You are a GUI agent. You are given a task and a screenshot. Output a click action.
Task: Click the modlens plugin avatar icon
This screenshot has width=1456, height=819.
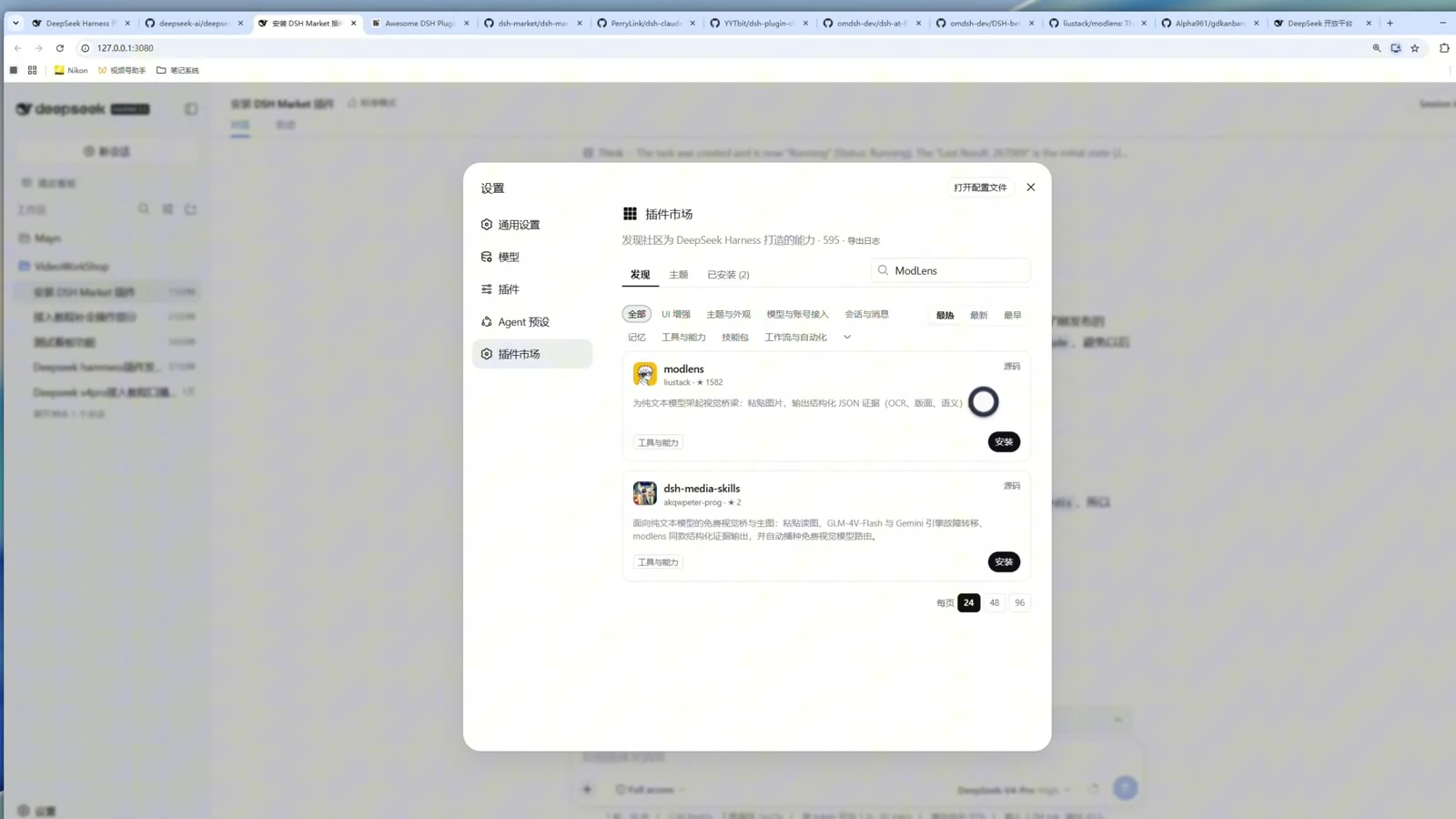pos(645,374)
